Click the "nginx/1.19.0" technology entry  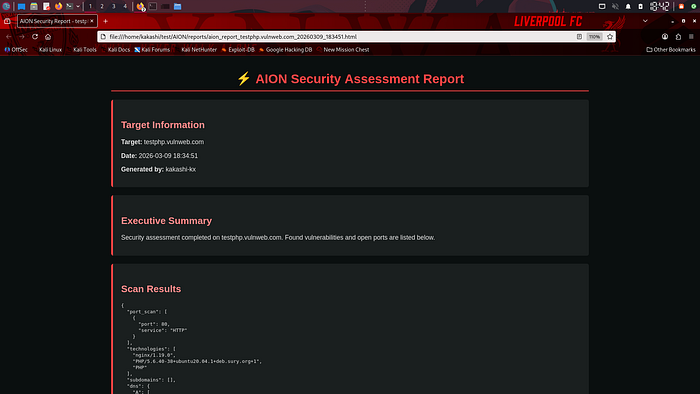pos(154,355)
